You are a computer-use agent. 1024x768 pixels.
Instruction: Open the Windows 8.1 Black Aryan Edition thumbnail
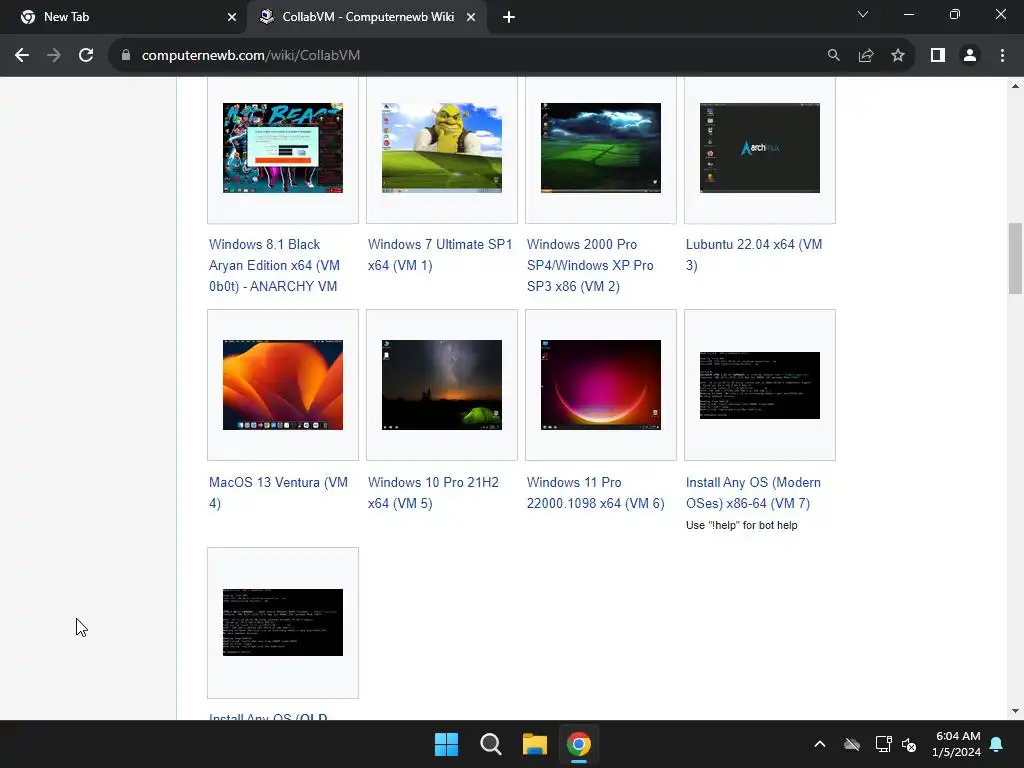[x=283, y=148]
